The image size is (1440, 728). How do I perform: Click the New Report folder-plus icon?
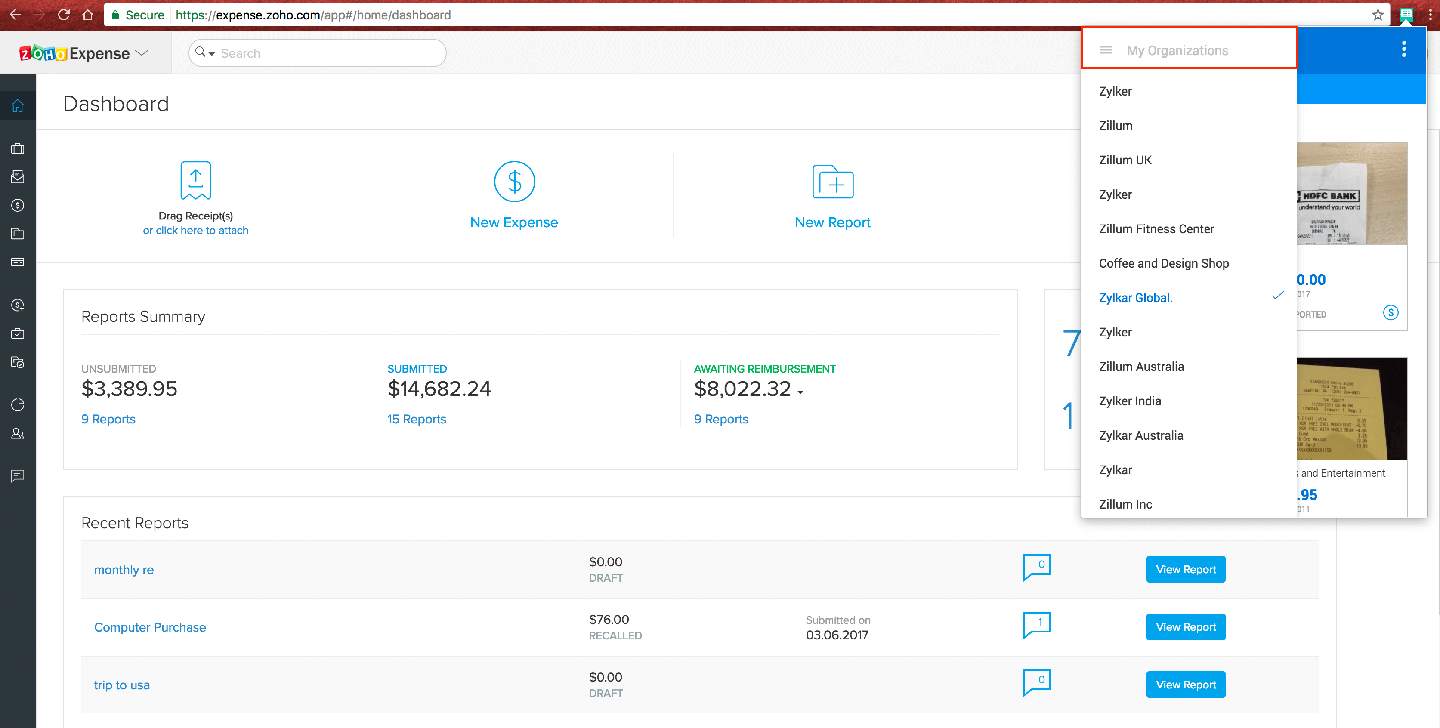[x=833, y=182]
